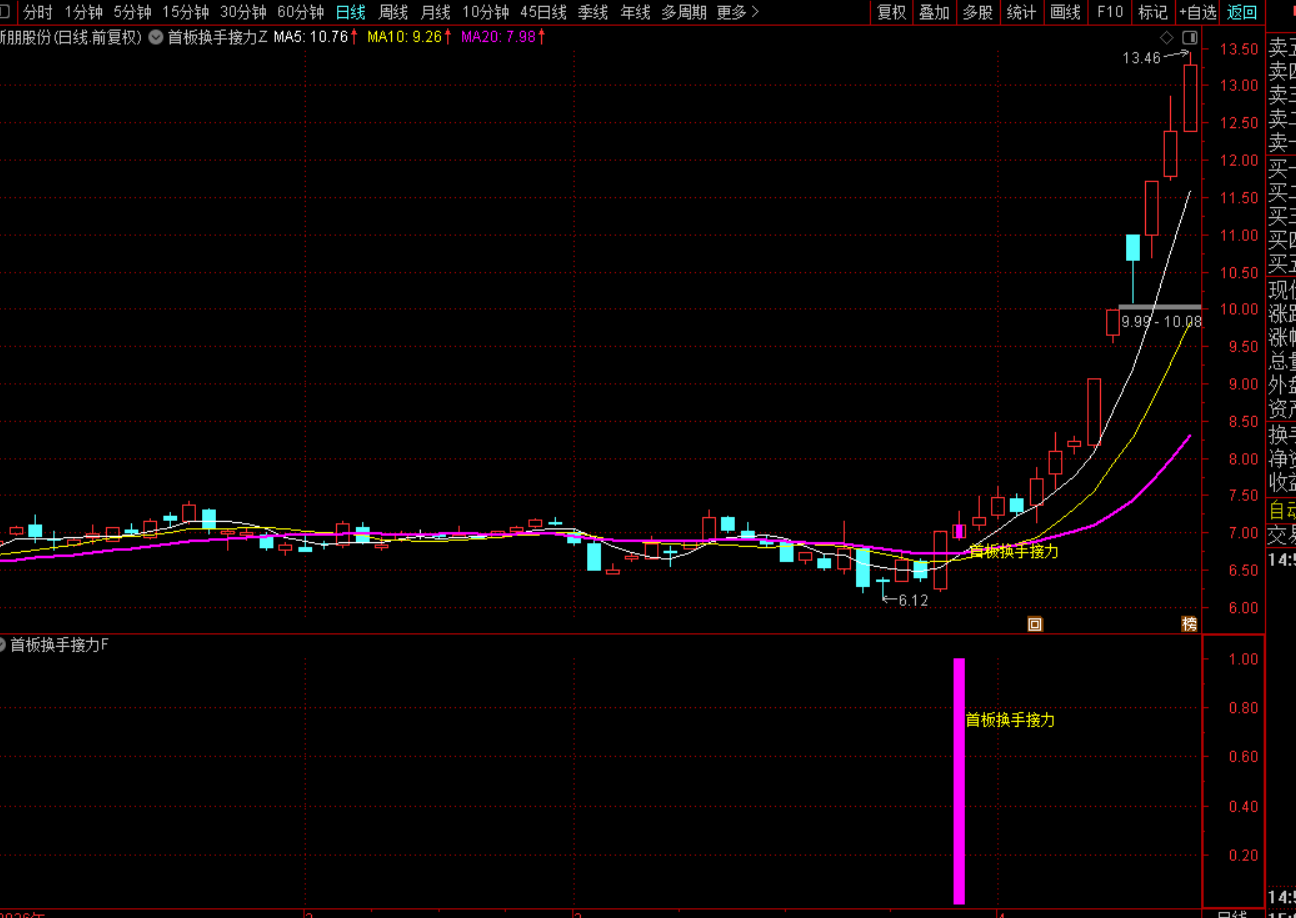The image size is (1296, 918).
Task: Click the 复权 button
Action: (x=891, y=12)
